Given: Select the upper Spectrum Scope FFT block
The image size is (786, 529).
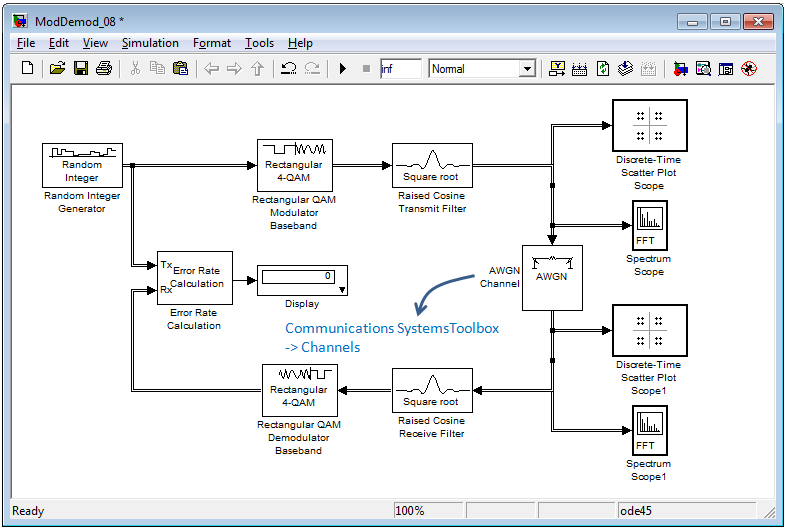Looking at the screenshot, I should pyautogui.click(x=650, y=225).
